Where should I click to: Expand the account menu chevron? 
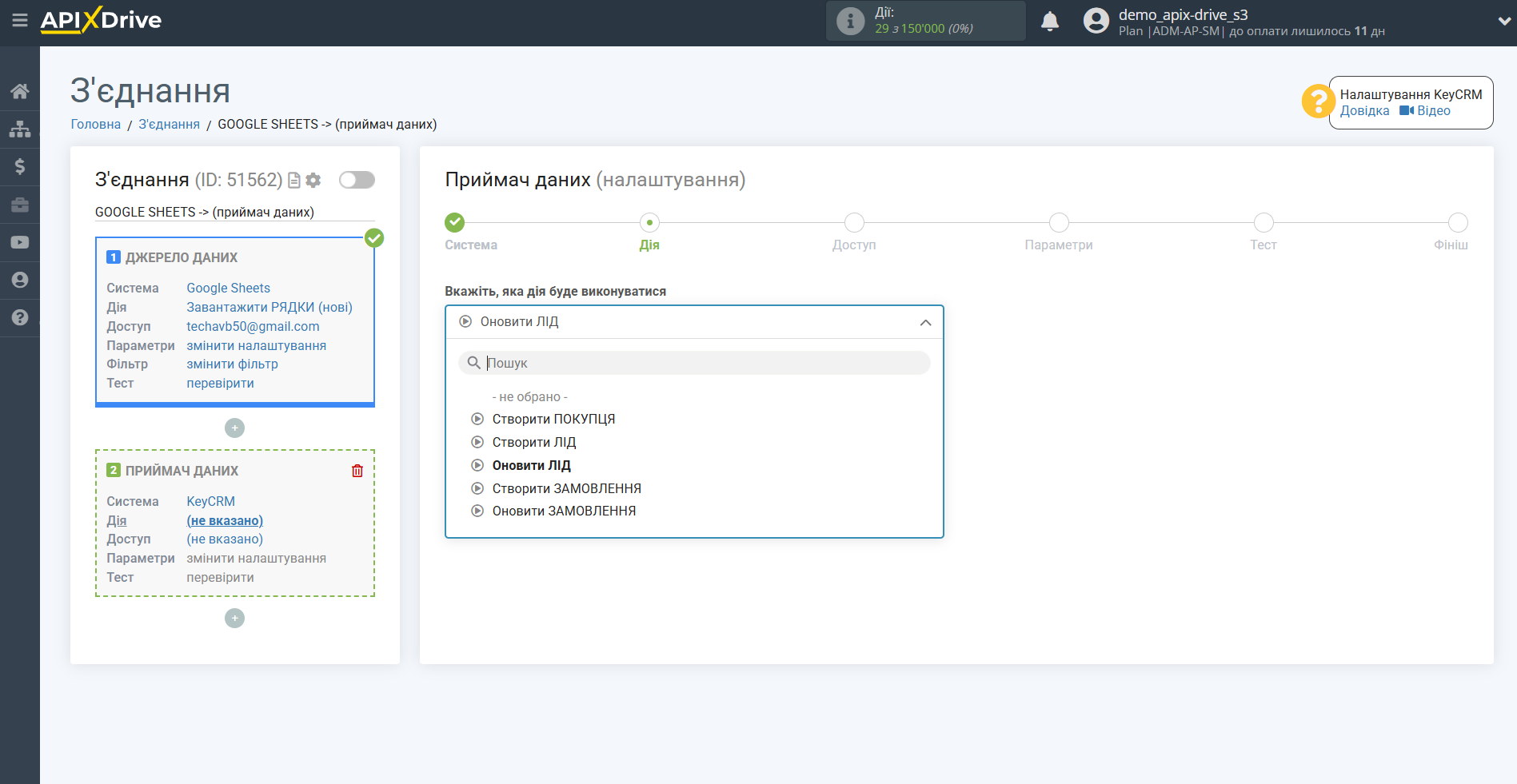coord(1504,22)
